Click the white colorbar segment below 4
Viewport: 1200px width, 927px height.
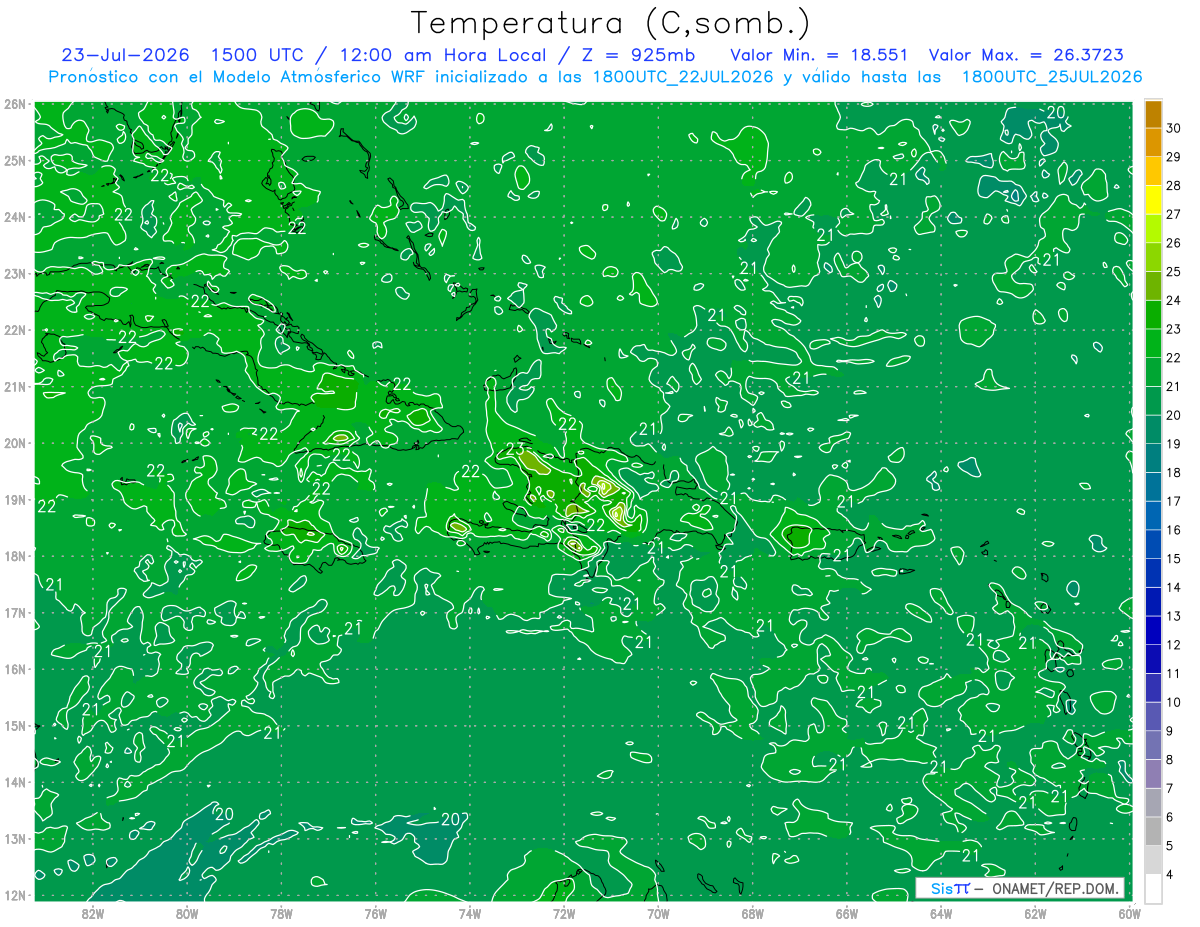(x=1153, y=887)
